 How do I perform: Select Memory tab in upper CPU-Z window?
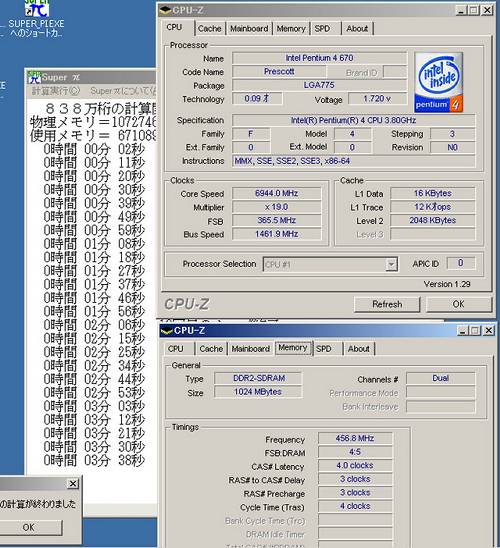tap(291, 29)
